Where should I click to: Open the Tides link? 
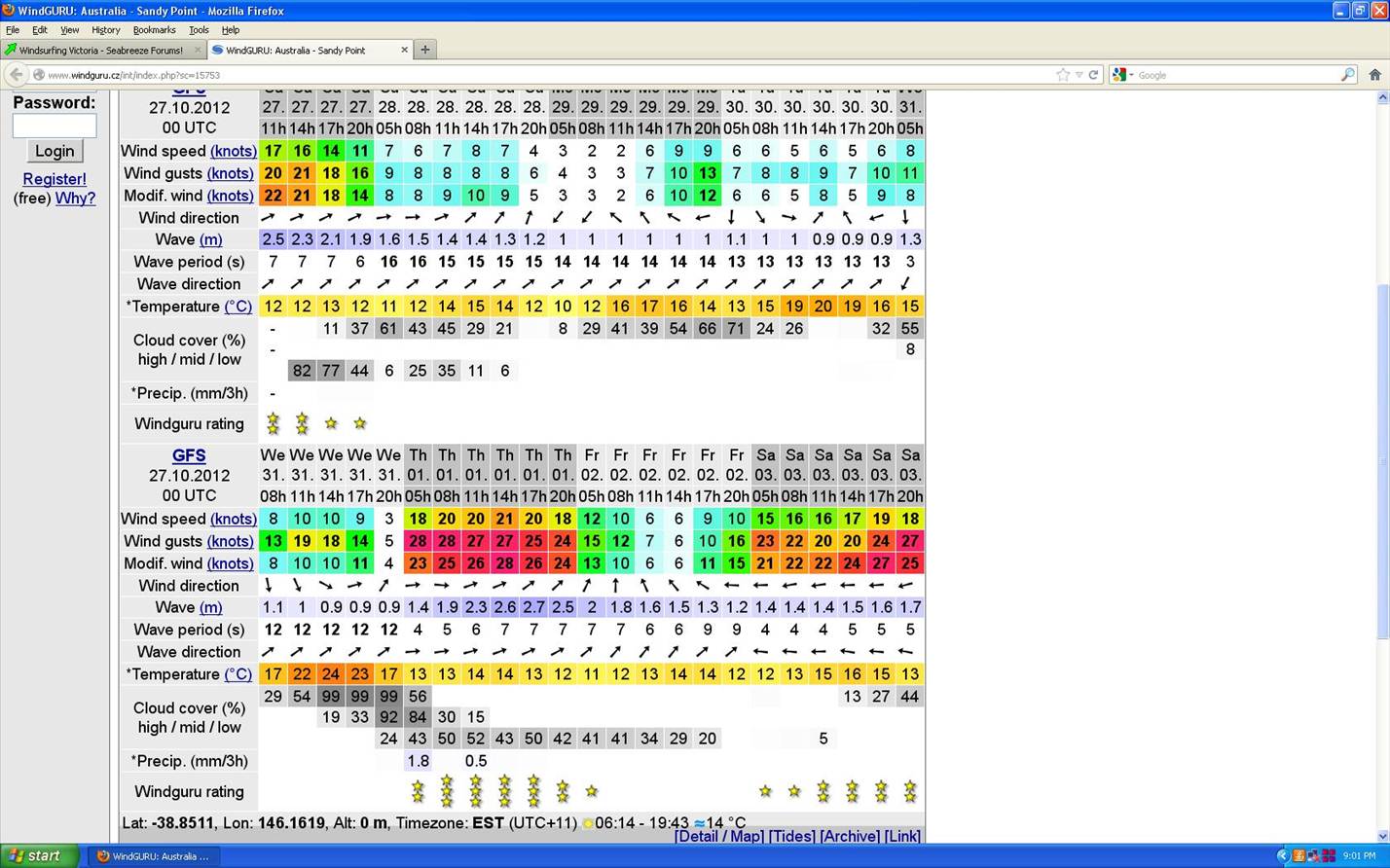[791, 836]
